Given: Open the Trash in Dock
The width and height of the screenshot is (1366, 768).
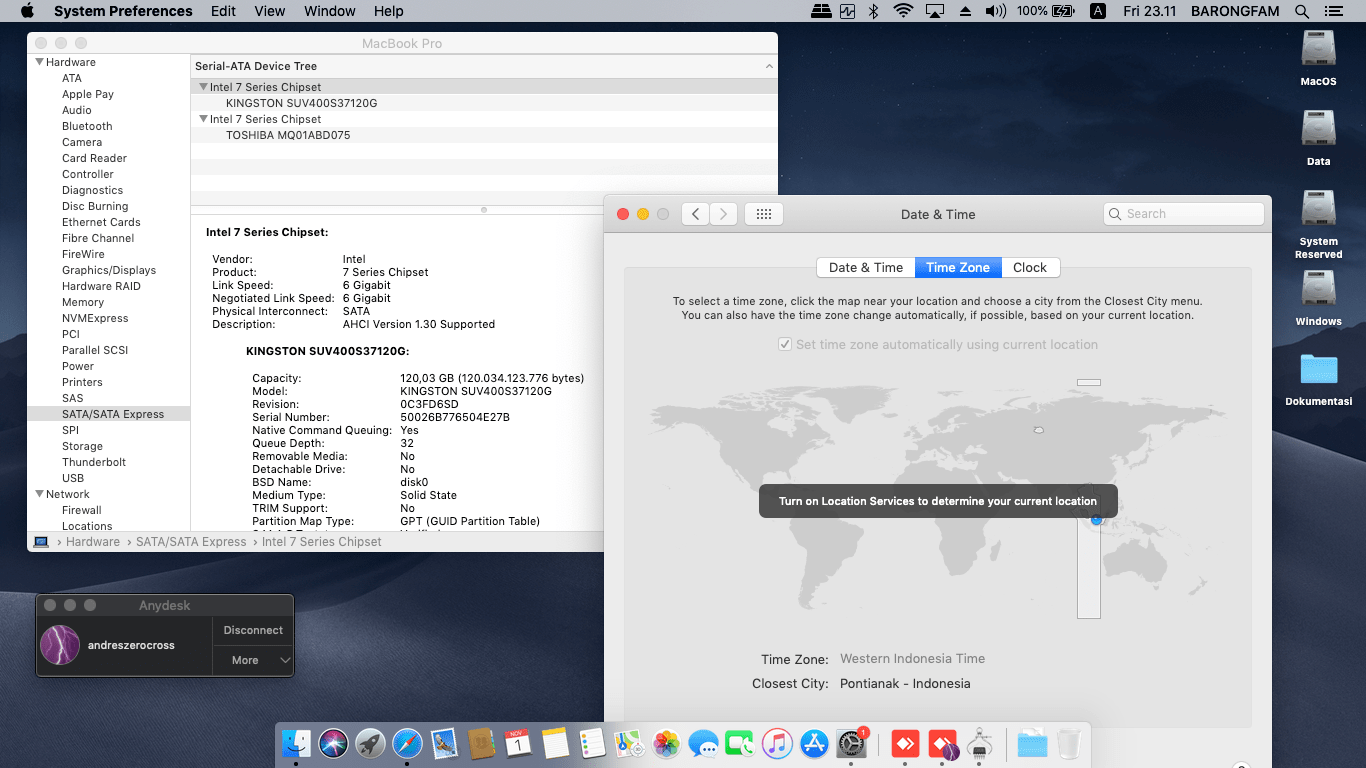Looking at the screenshot, I should click(1069, 744).
